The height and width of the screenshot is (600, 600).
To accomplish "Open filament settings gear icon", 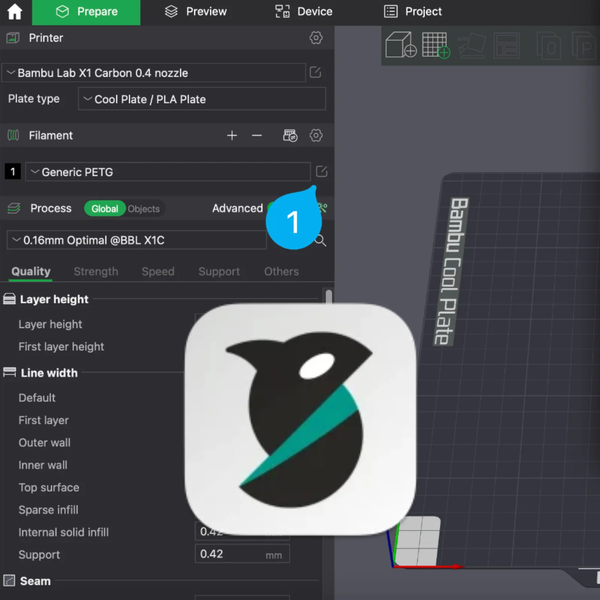I will (316, 135).
